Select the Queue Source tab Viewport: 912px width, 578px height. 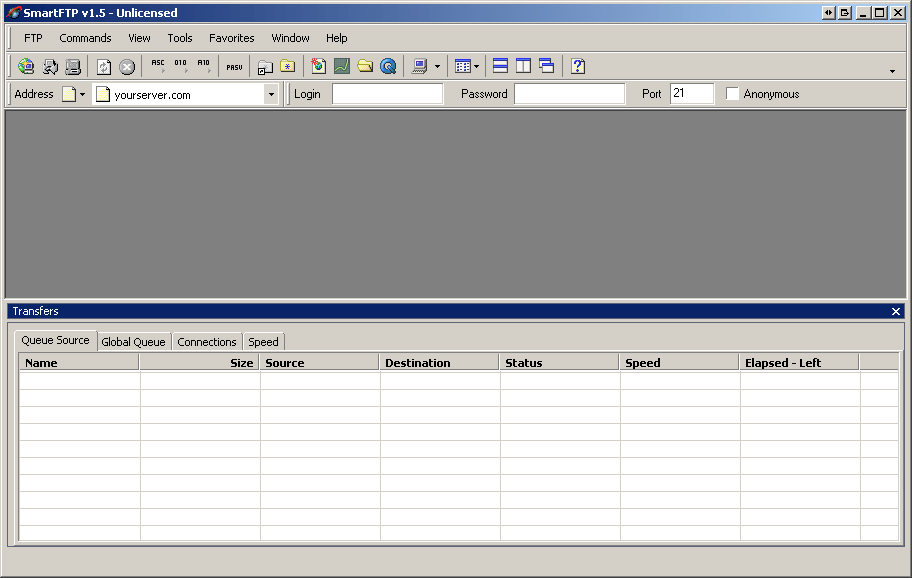(55, 340)
